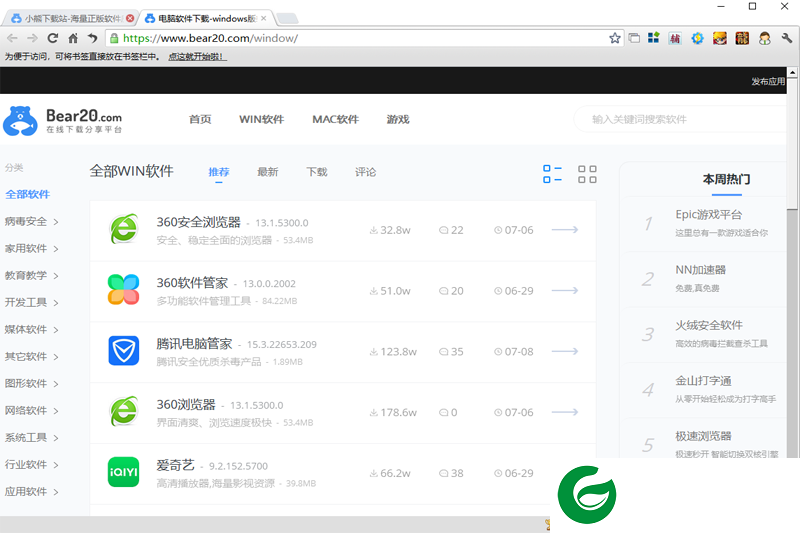Switch to the 小熊下载站 browser tab
This screenshot has width=800, height=533.
tap(71, 18)
